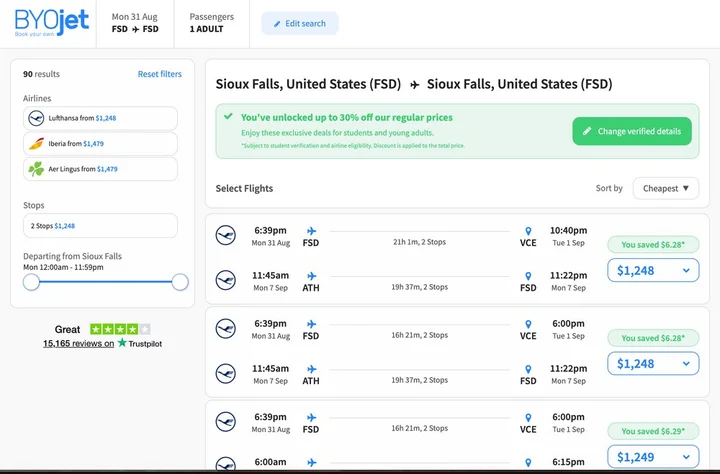
Task: Expand the $1,249 fare option
Action: [653, 457]
